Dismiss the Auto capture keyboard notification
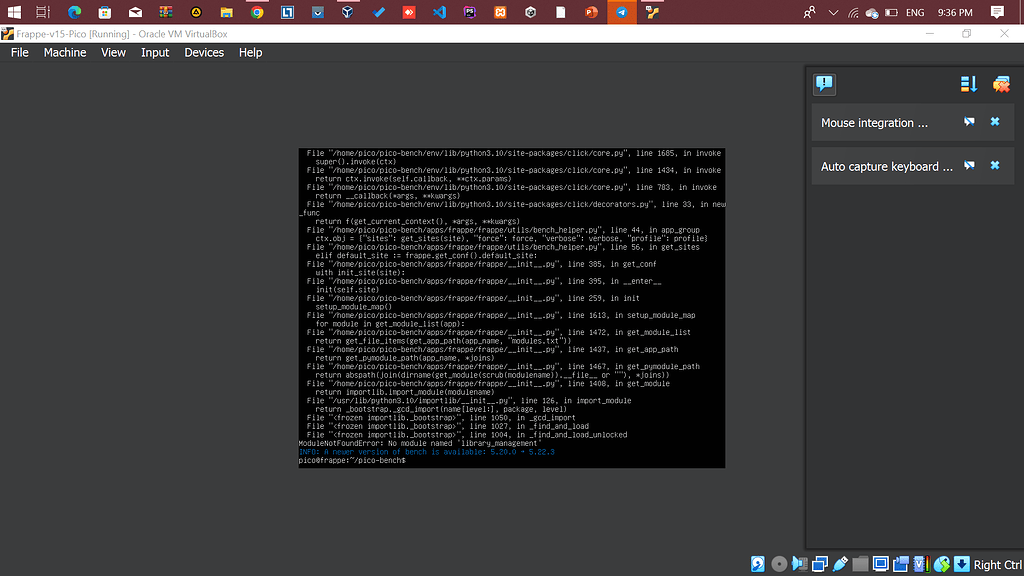This screenshot has height=576, width=1024. tap(994, 165)
